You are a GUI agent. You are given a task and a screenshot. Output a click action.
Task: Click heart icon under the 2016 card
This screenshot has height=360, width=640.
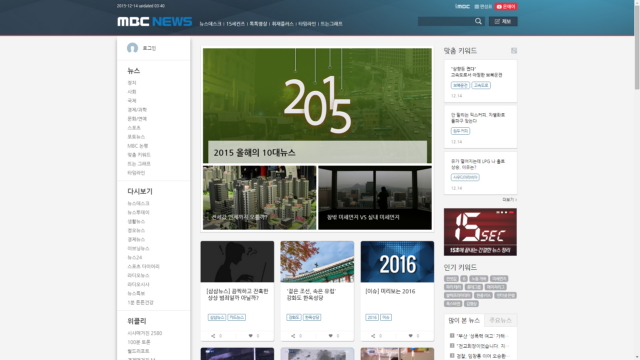click(x=411, y=336)
